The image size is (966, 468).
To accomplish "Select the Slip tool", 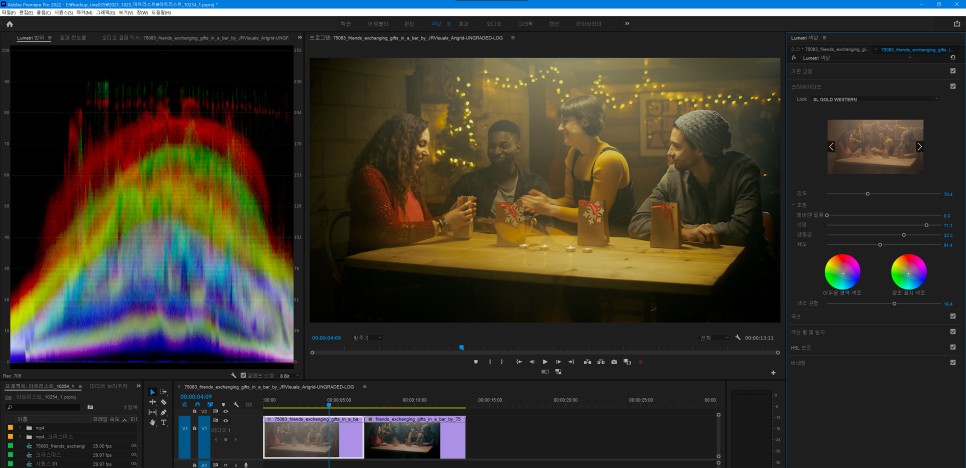I will pos(152,412).
